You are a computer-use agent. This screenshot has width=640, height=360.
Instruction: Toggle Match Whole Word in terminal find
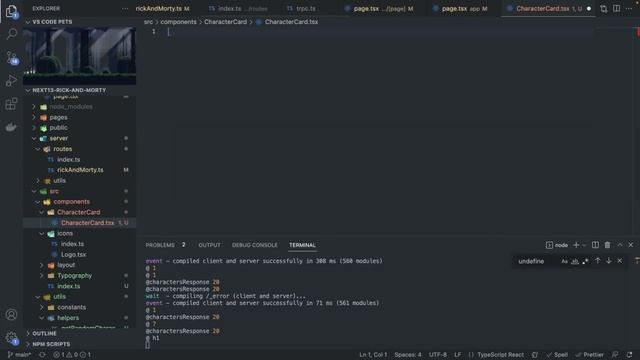coord(575,261)
